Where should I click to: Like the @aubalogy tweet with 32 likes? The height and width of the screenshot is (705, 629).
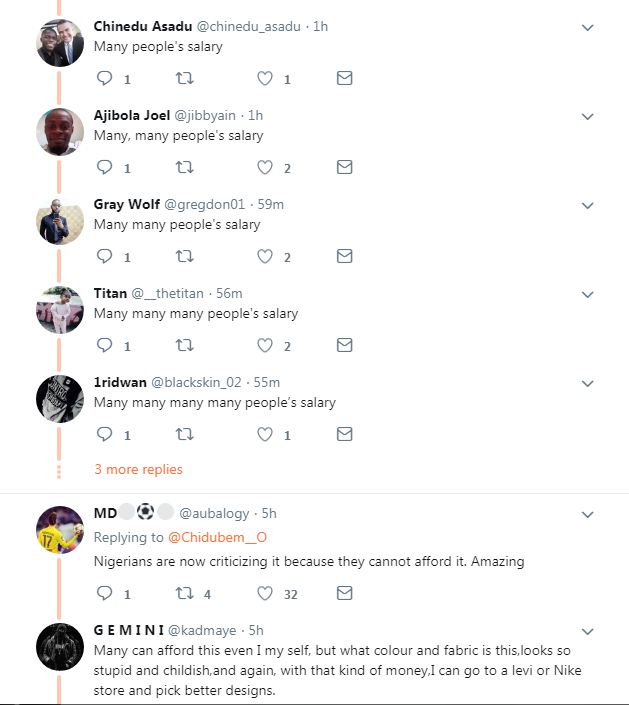pos(264,594)
